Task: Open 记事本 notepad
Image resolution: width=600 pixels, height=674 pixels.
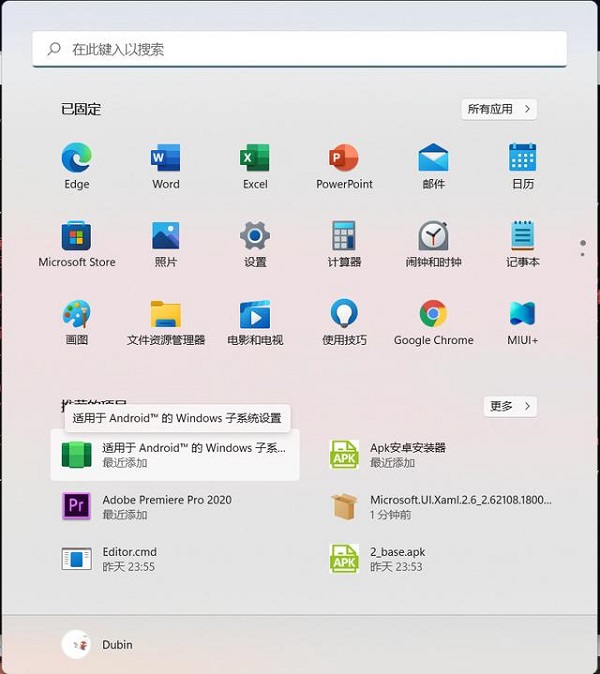Action: point(523,244)
